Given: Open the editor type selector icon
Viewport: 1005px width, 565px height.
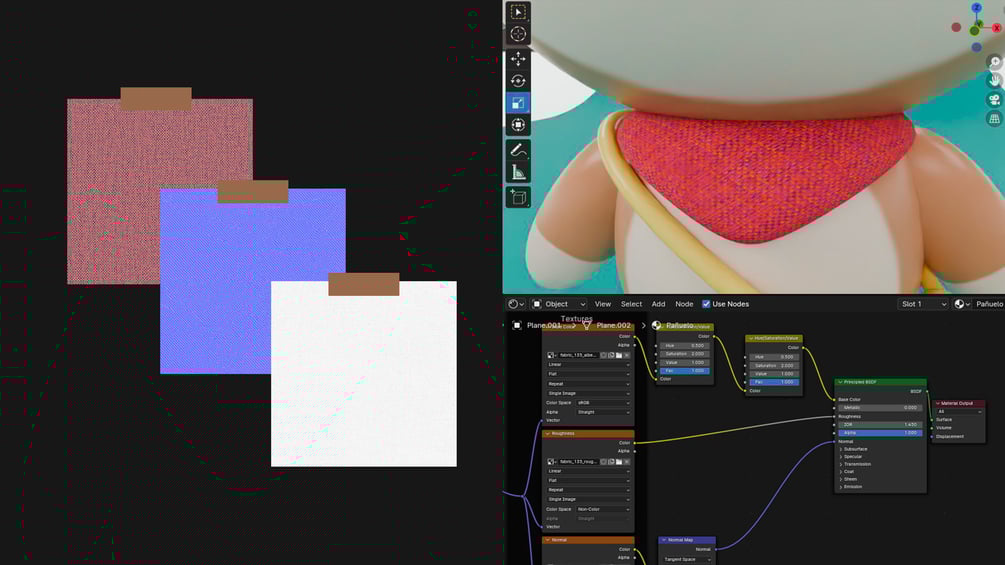Looking at the screenshot, I should tap(516, 304).
